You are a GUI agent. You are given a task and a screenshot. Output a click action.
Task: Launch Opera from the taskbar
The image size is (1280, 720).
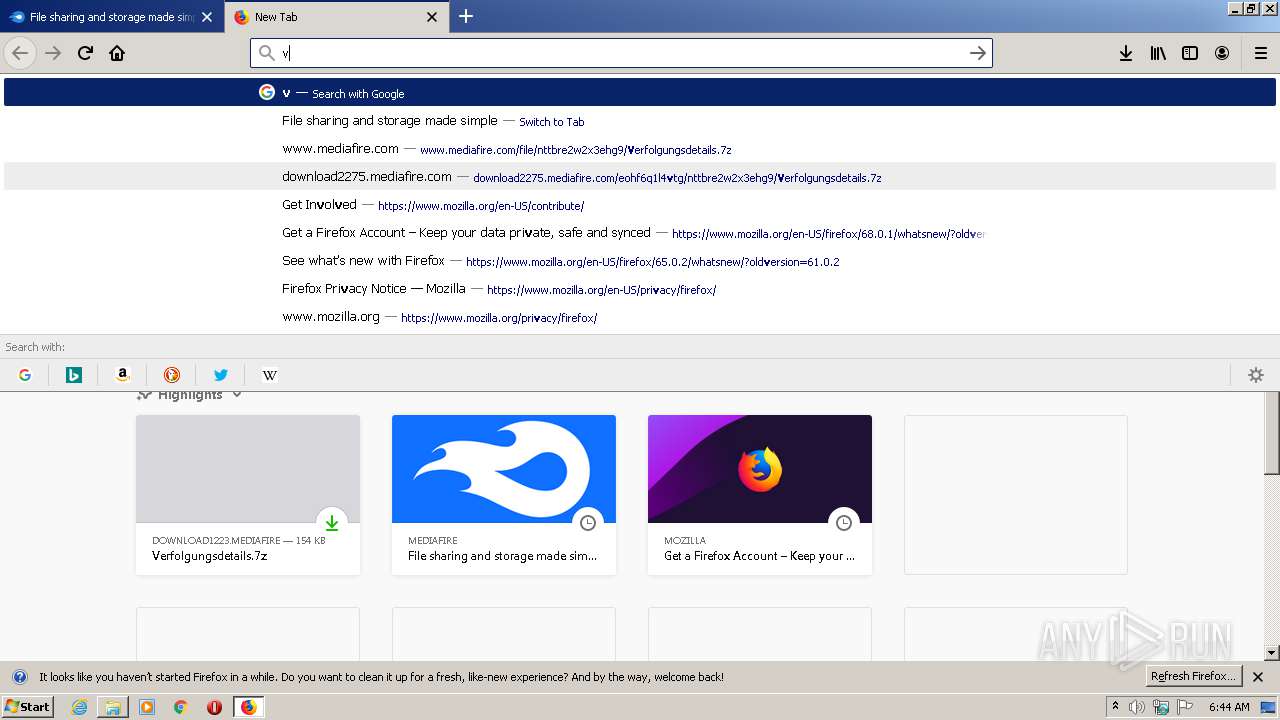[x=214, y=707]
